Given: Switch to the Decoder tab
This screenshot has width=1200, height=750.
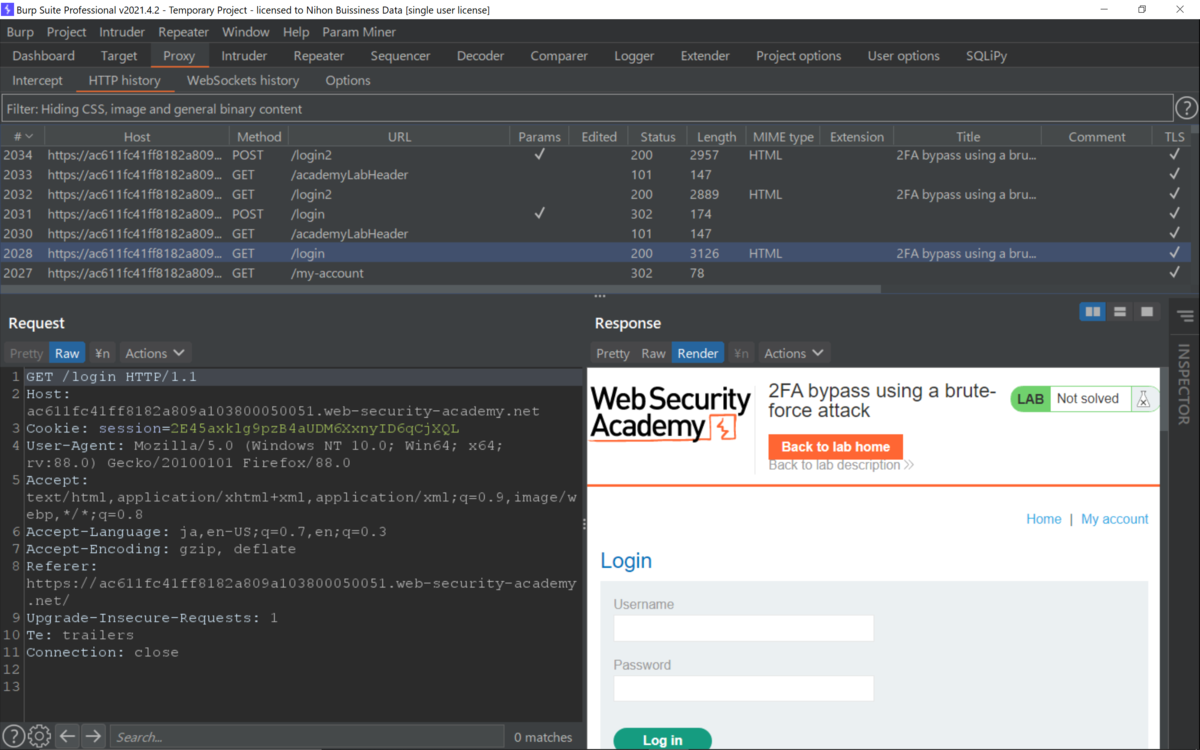Looking at the screenshot, I should [x=480, y=56].
